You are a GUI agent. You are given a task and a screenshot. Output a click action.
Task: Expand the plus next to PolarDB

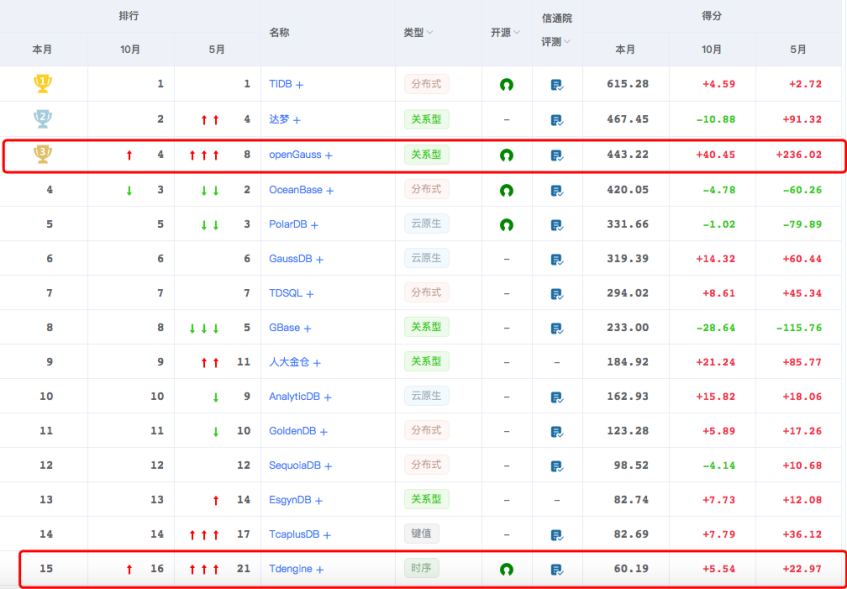click(x=314, y=225)
